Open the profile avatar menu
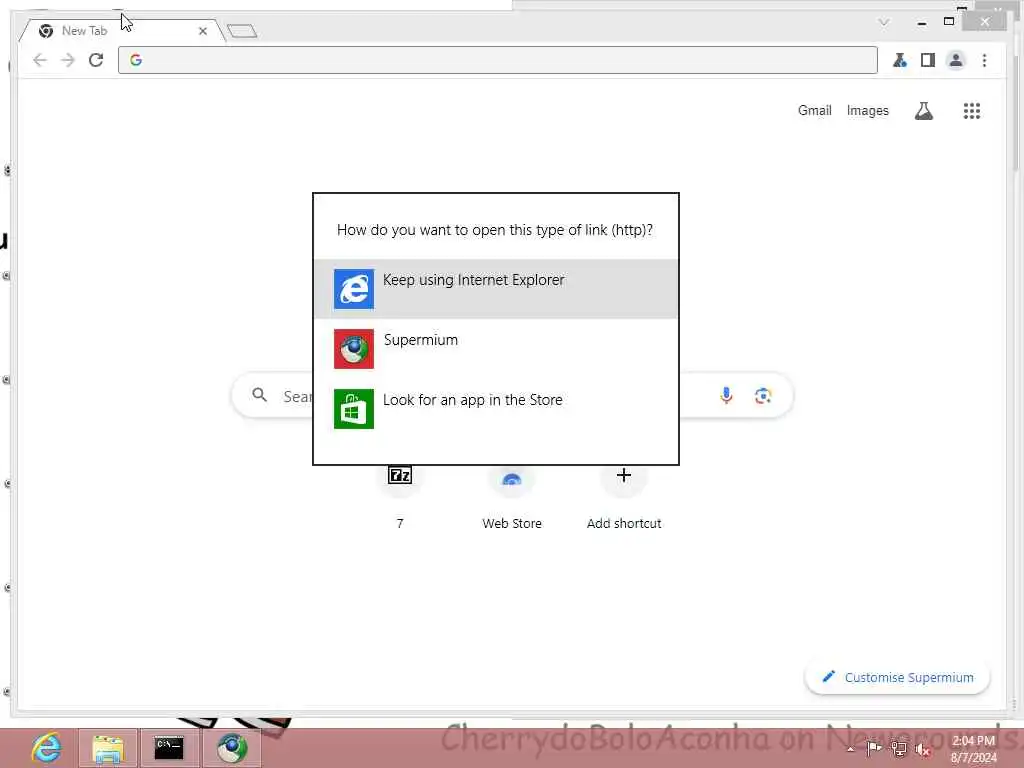This screenshot has height=768, width=1024. 956,60
